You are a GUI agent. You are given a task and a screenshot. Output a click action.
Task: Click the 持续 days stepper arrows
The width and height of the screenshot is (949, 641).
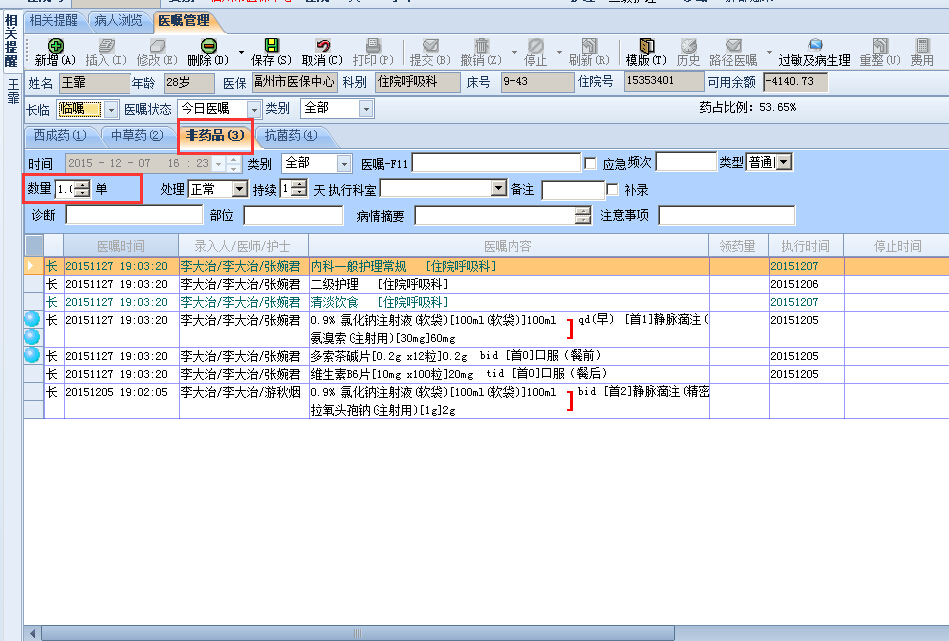[298, 188]
